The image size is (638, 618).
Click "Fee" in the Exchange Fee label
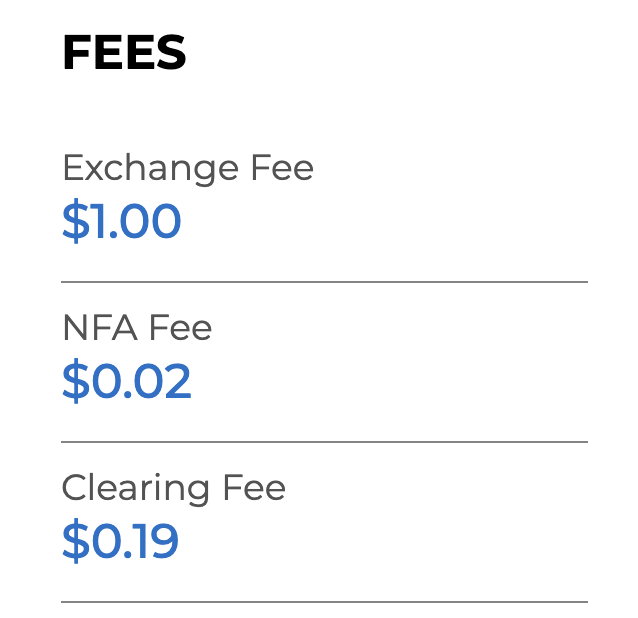click(280, 168)
